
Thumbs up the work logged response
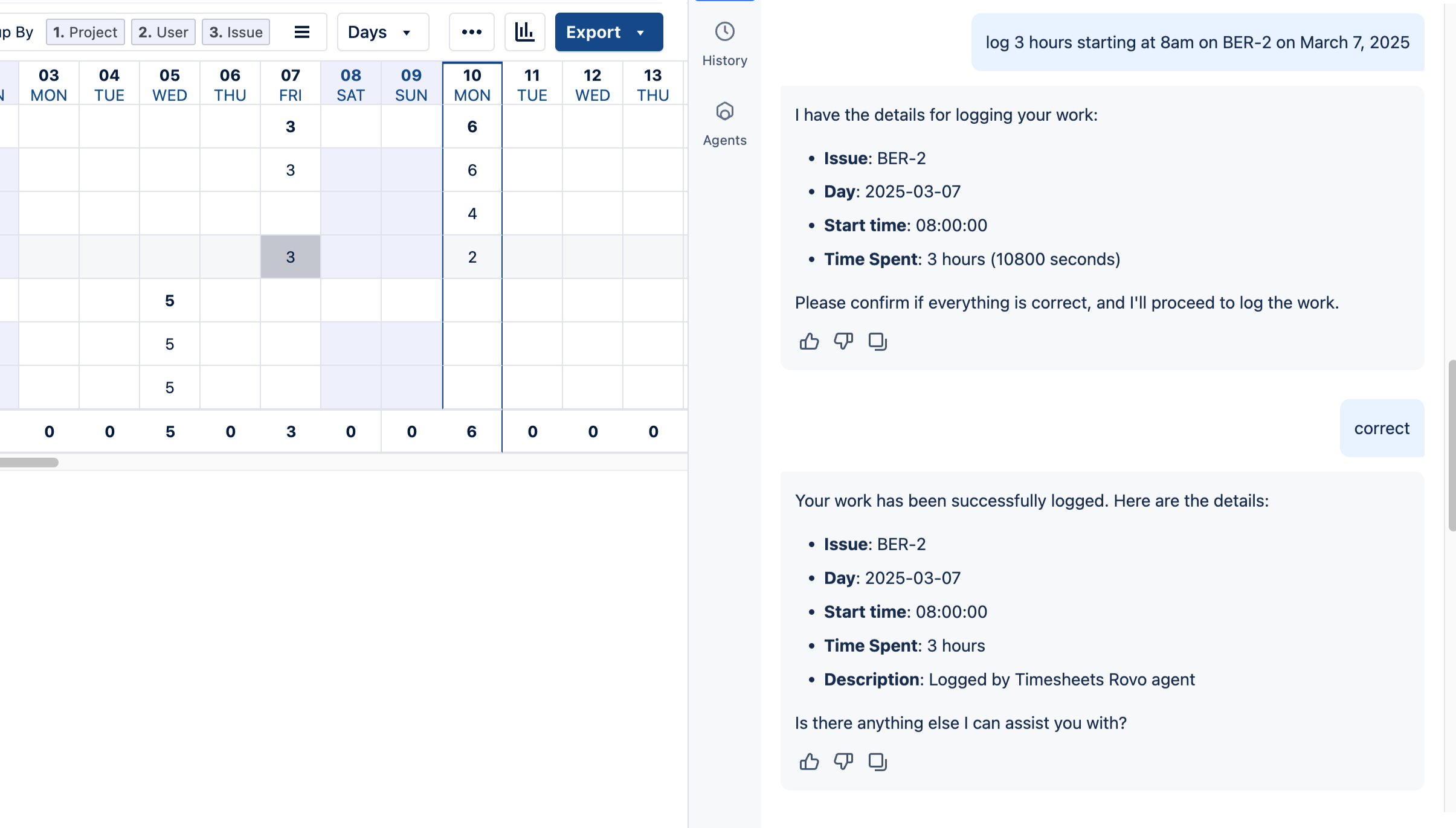[809, 762]
